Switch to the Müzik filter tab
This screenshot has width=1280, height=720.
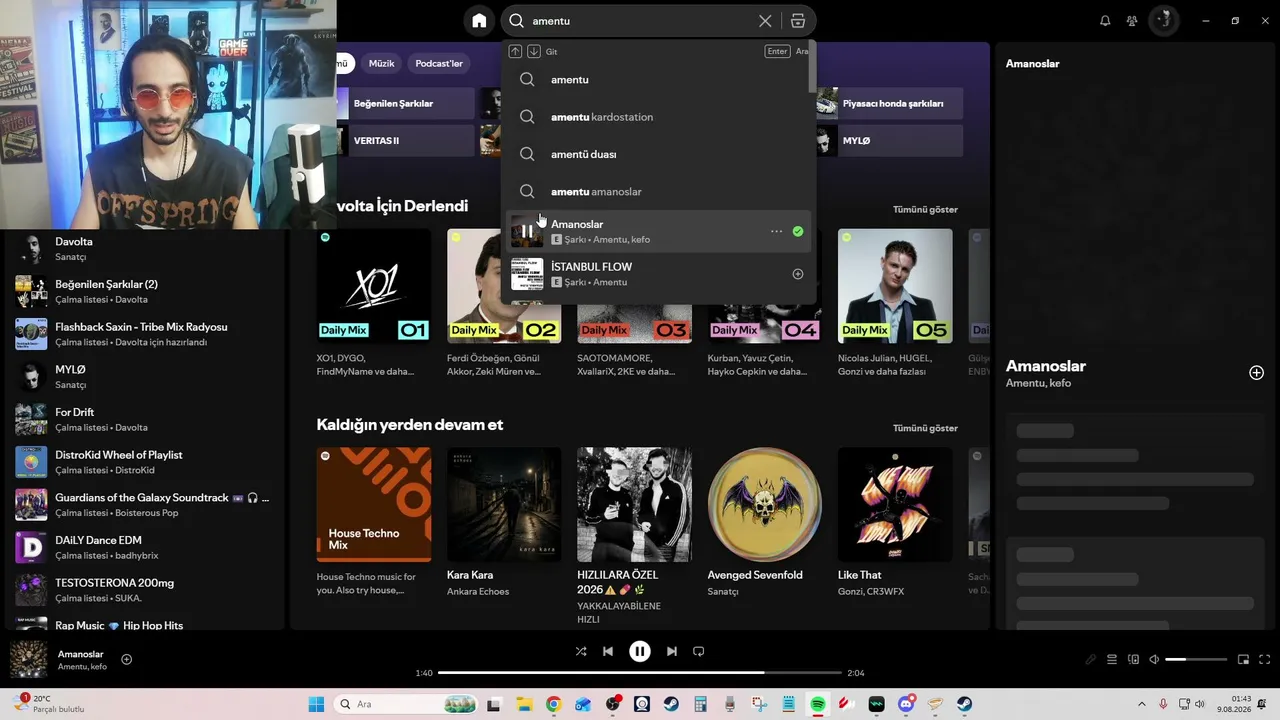(382, 63)
